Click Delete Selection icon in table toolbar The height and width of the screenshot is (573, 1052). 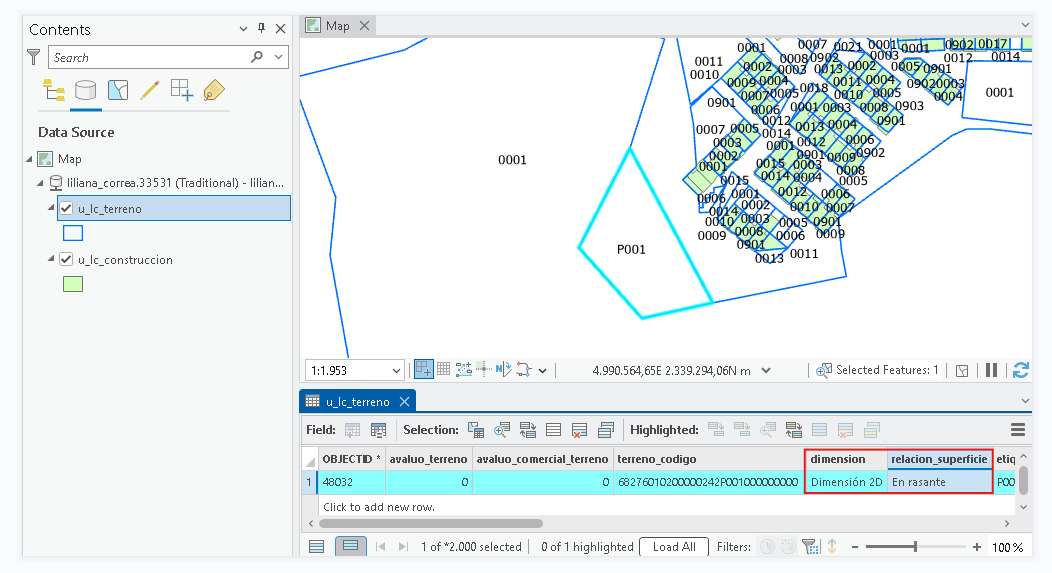(x=580, y=430)
